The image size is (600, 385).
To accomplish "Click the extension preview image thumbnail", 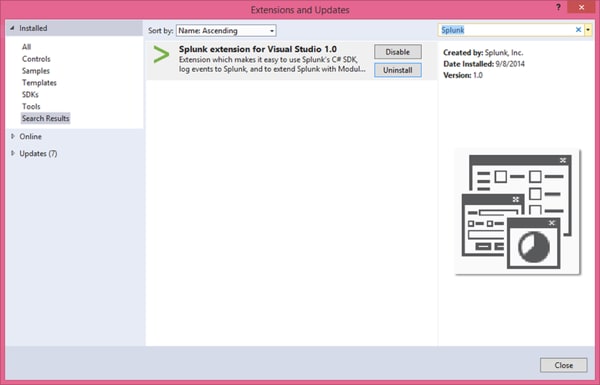I will point(518,212).
